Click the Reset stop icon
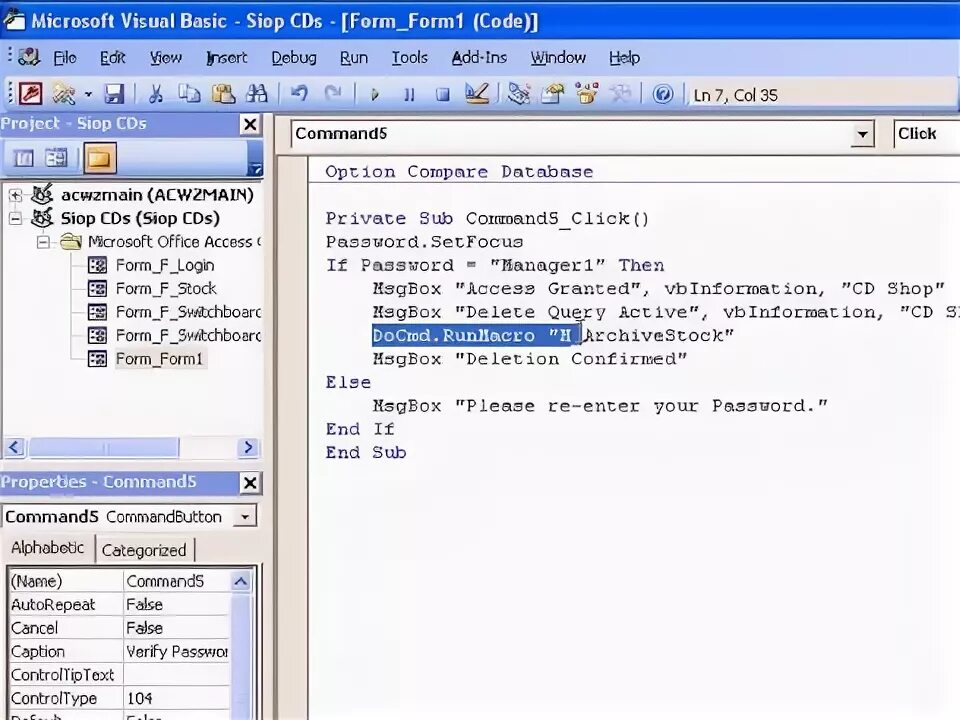The width and height of the screenshot is (960, 720). coord(443,94)
